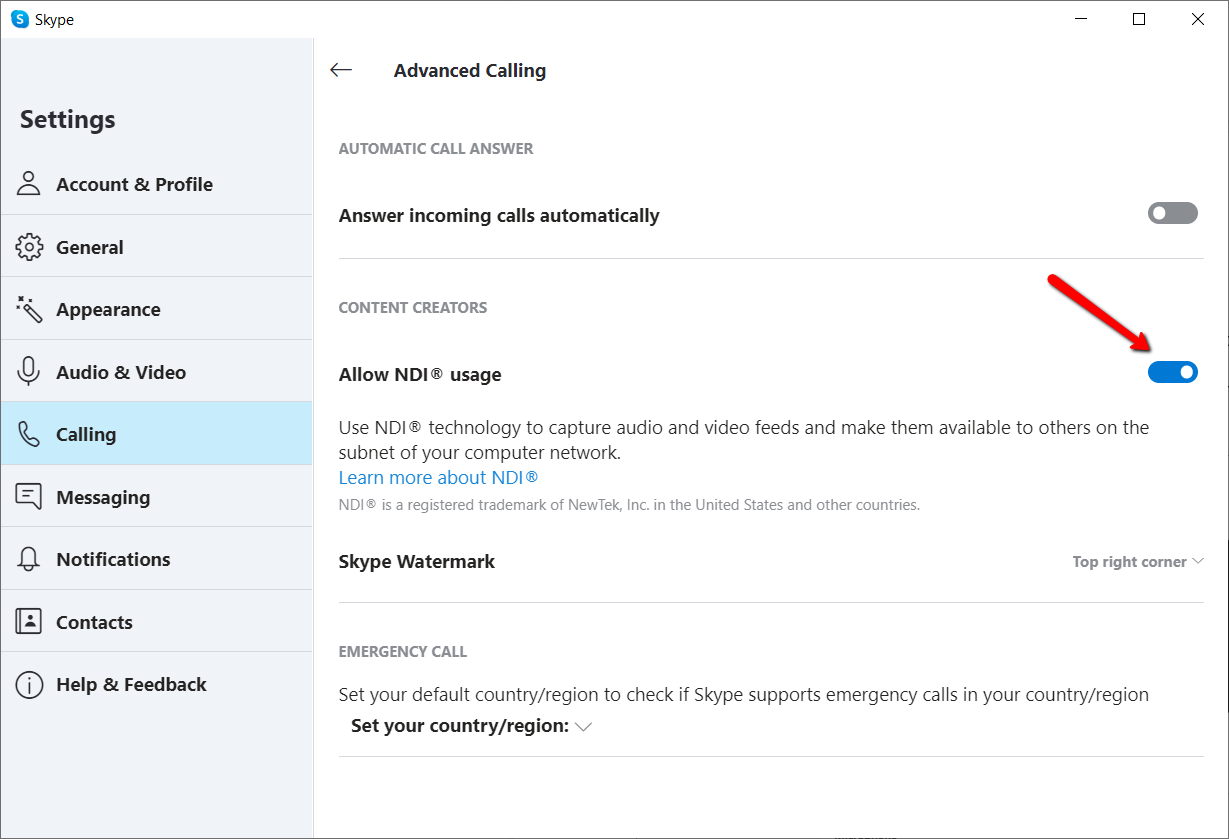Click the Skype logo in title bar
Viewport: 1229px width, 839px height.
(20, 19)
